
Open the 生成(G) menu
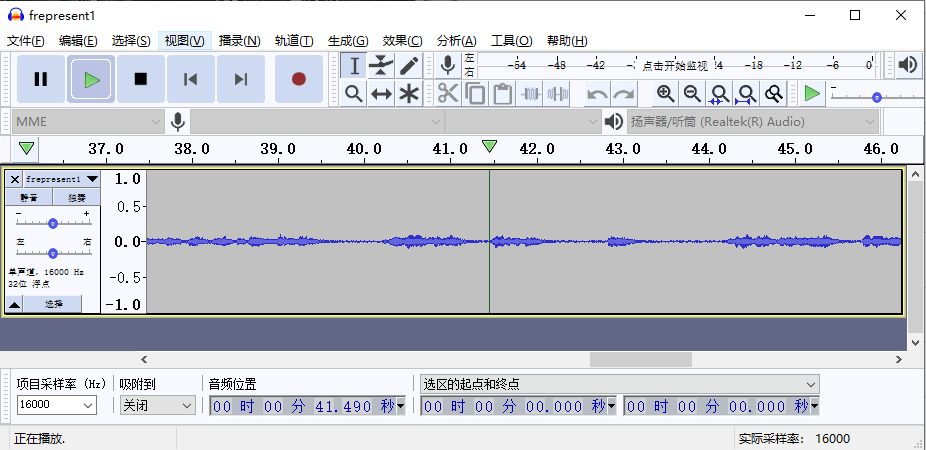[x=348, y=41]
